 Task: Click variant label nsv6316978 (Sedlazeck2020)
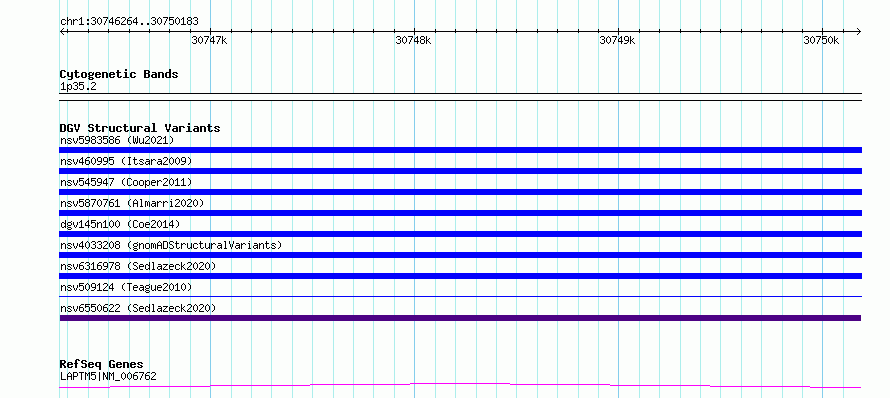[x=138, y=266]
